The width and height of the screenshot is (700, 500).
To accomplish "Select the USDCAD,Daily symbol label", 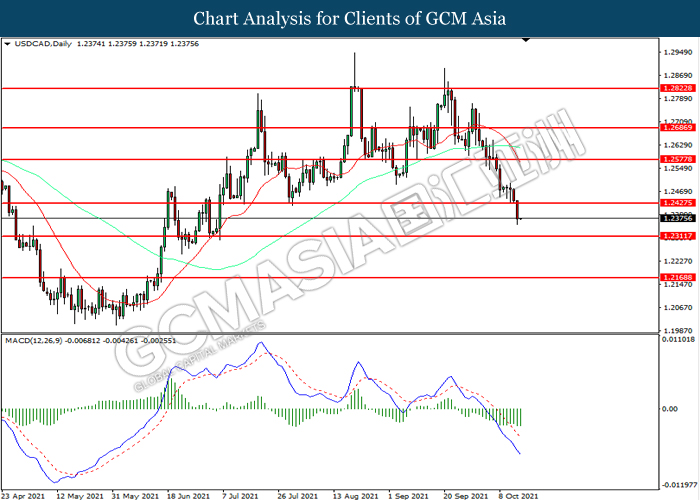I will coord(43,44).
